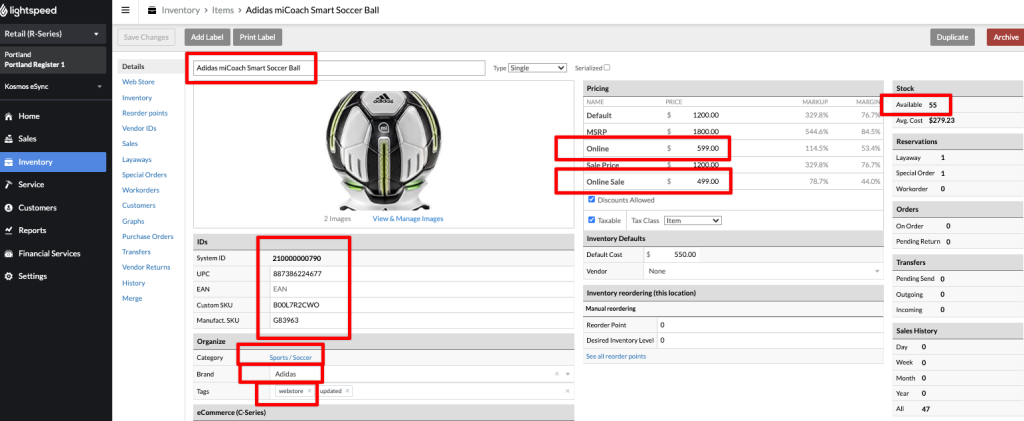
Task: Click the soccer ball product image
Action: pyautogui.click(x=383, y=151)
